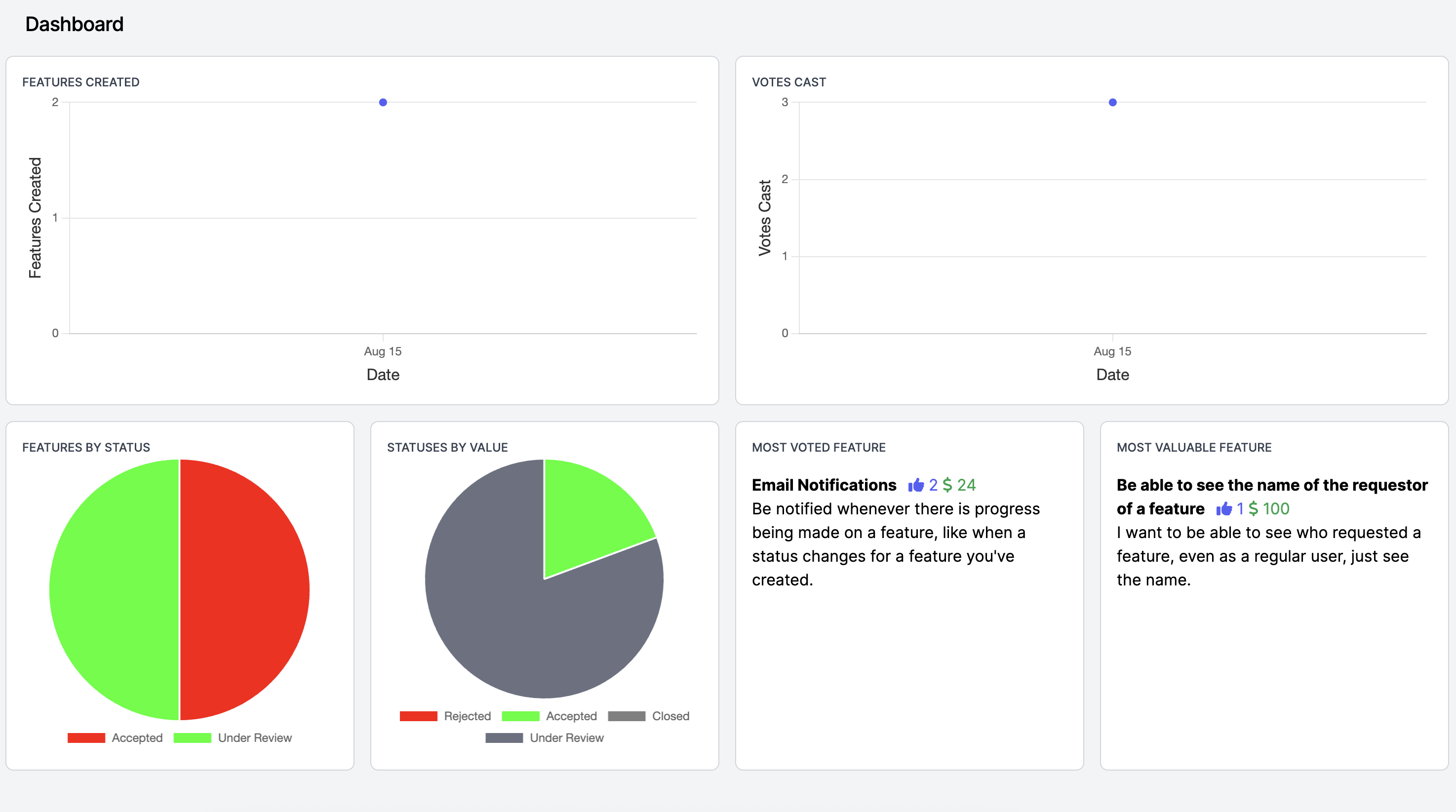Click the dollar sign icon showing value 100

(x=1254, y=508)
